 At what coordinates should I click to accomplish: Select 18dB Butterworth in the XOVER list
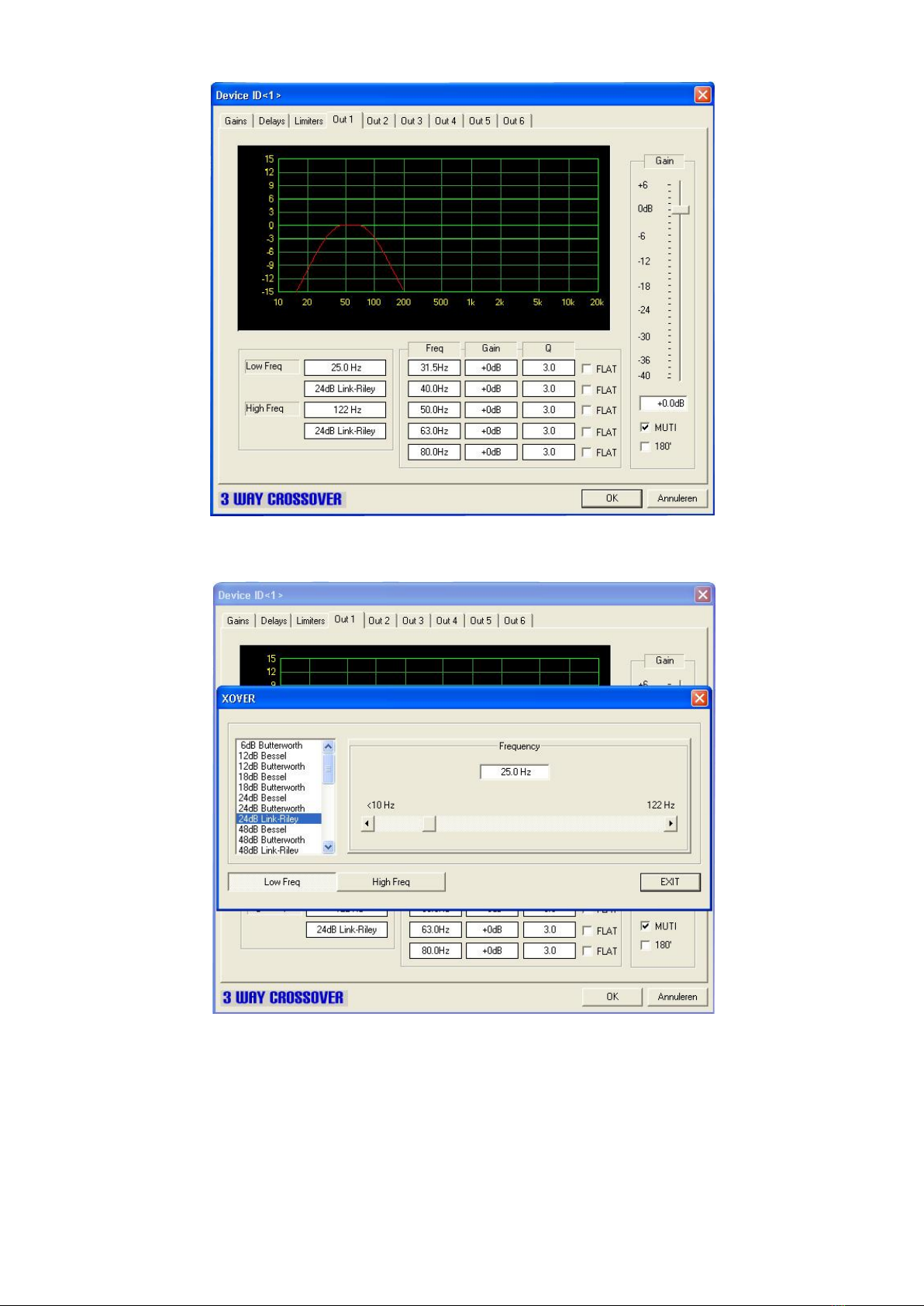coord(278,787)
